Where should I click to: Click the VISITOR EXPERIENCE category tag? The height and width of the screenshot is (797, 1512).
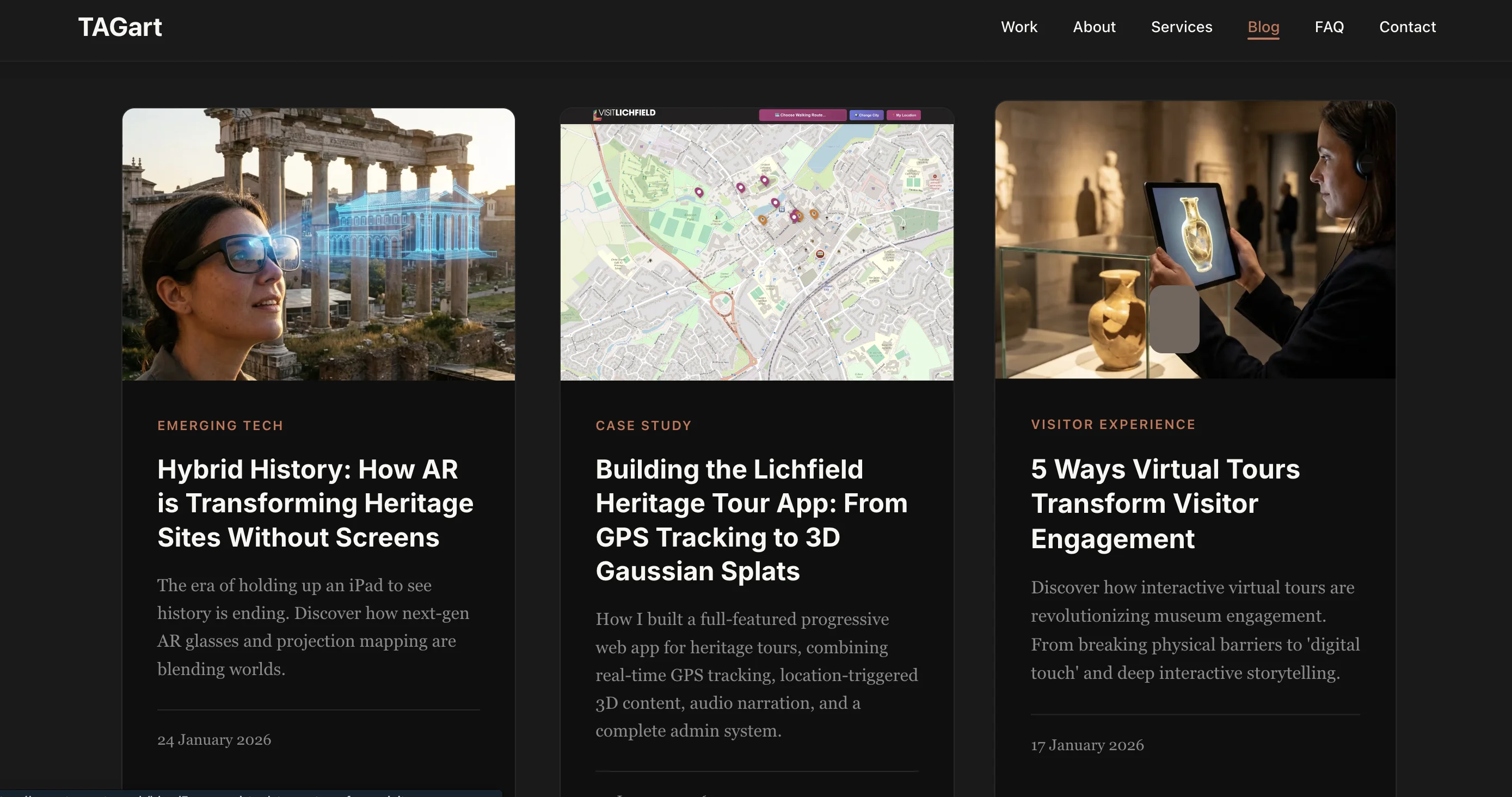click(x=1114, y=424)
